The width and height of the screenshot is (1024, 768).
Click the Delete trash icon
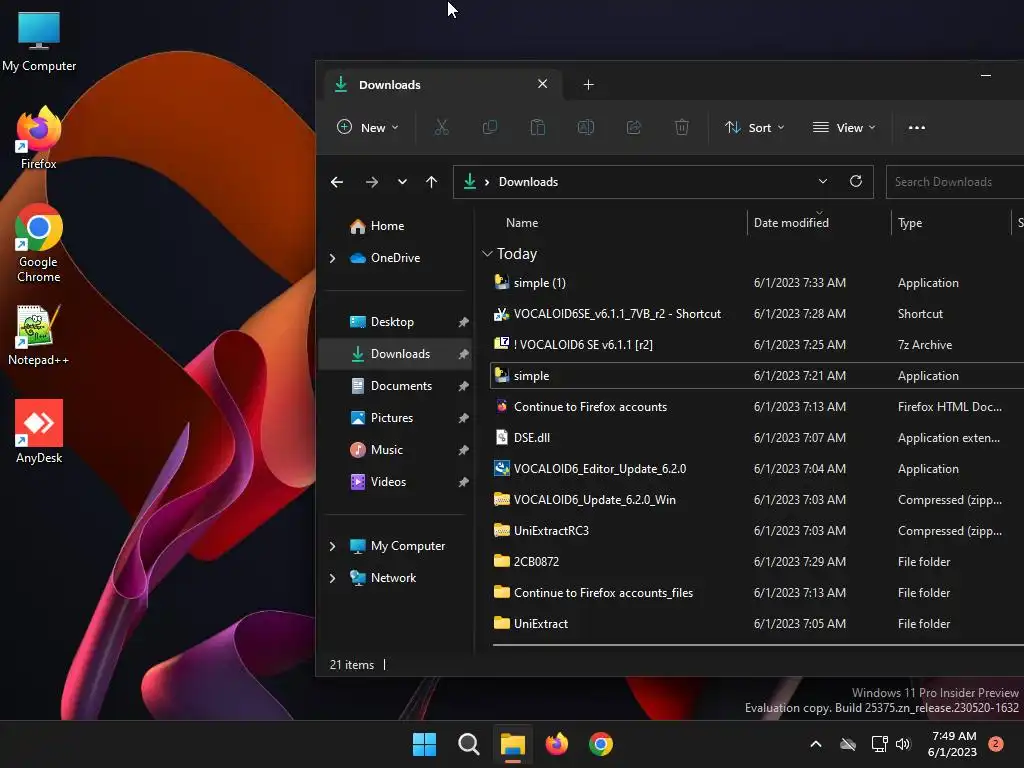tap(682, 127)
